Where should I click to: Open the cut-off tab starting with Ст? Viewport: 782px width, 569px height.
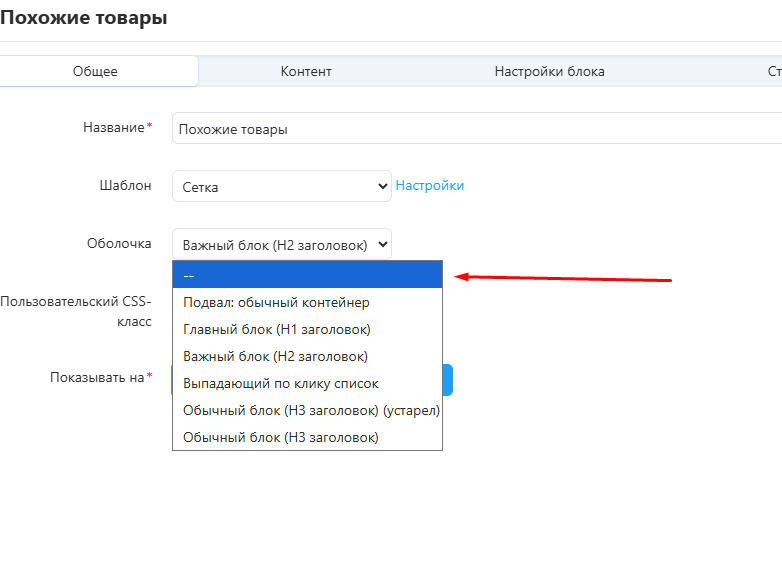pos(773,71)
